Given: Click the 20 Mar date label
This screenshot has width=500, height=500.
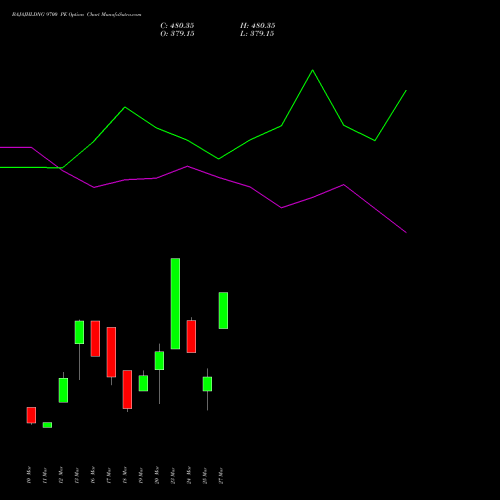Looking at the screenshot, I should pyautogui.click(x=157, y=475).
